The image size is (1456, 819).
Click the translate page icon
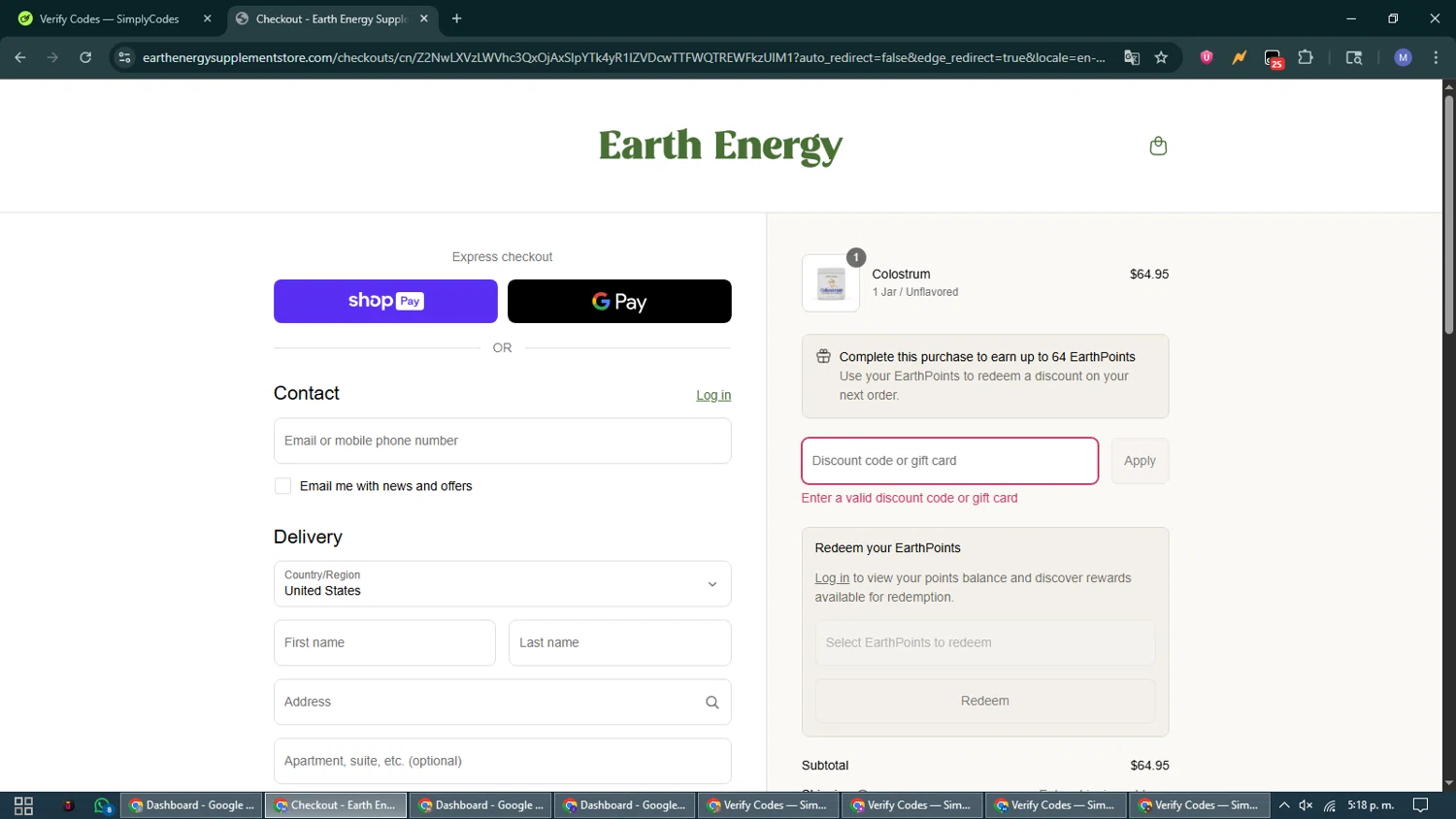(x=1132, y=57)
